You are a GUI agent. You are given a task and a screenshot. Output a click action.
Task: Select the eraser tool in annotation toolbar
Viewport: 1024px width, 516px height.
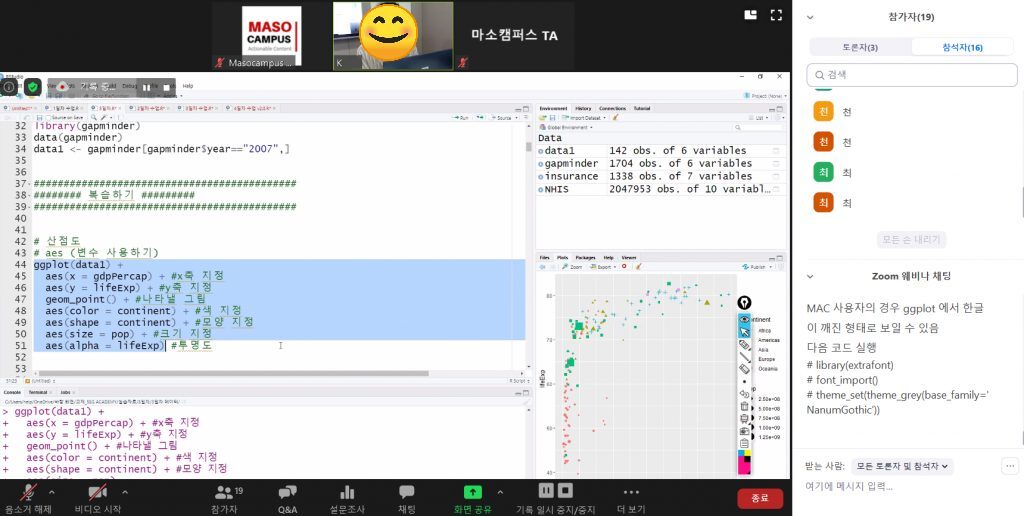(745, 368)
